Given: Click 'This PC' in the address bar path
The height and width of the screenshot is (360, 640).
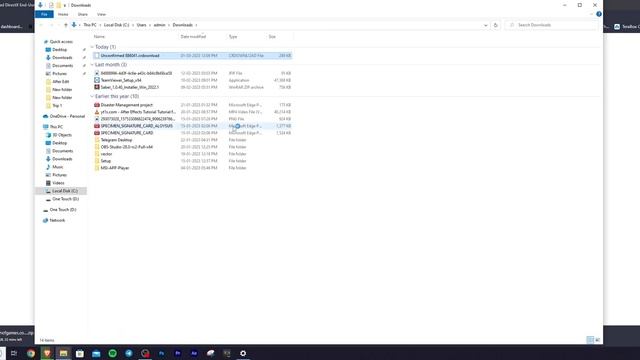Looking at the screenshot, I should coord(90,25).
